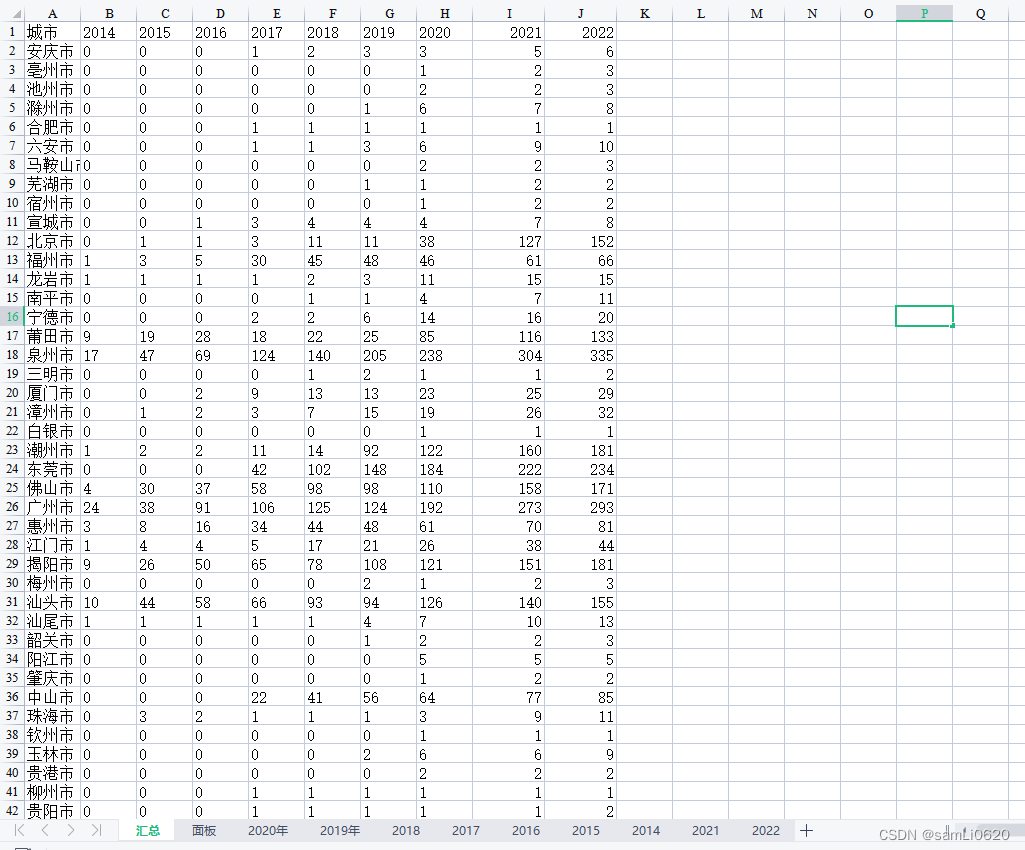Image resolution: width=1025 pixels, height=850 pixels.
Task: Select column K header
Action: coord(645,14)
